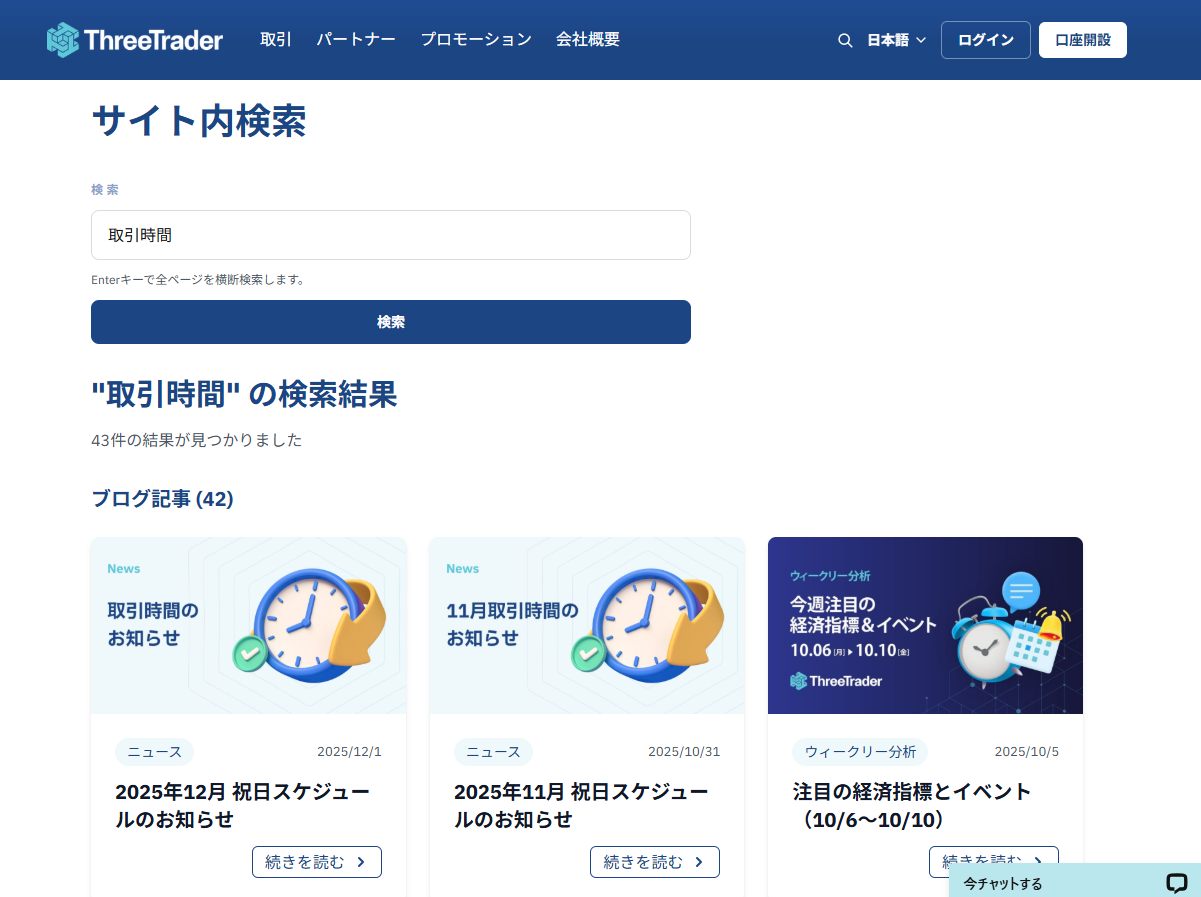
Task: Click 続きを読む under the December 2025 article
Action: point(317,862)
